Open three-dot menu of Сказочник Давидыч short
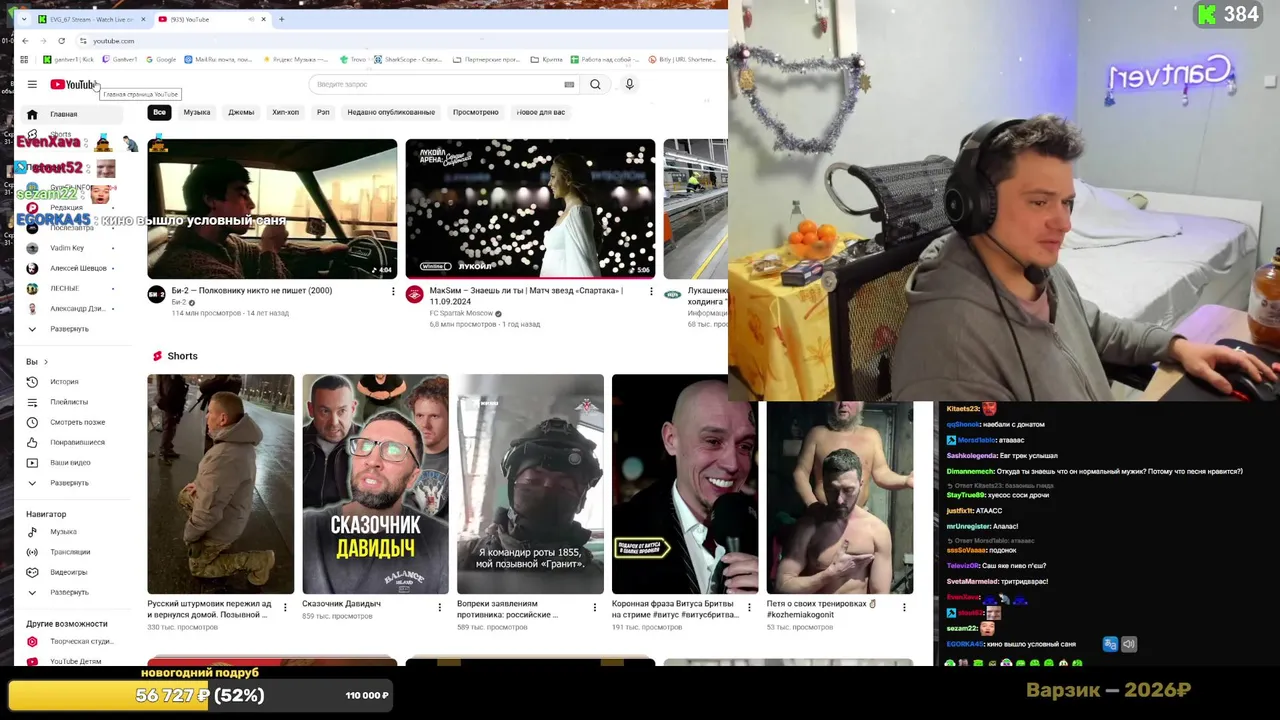Screen dimensions: 1280x720 click(x=439, y=607)
